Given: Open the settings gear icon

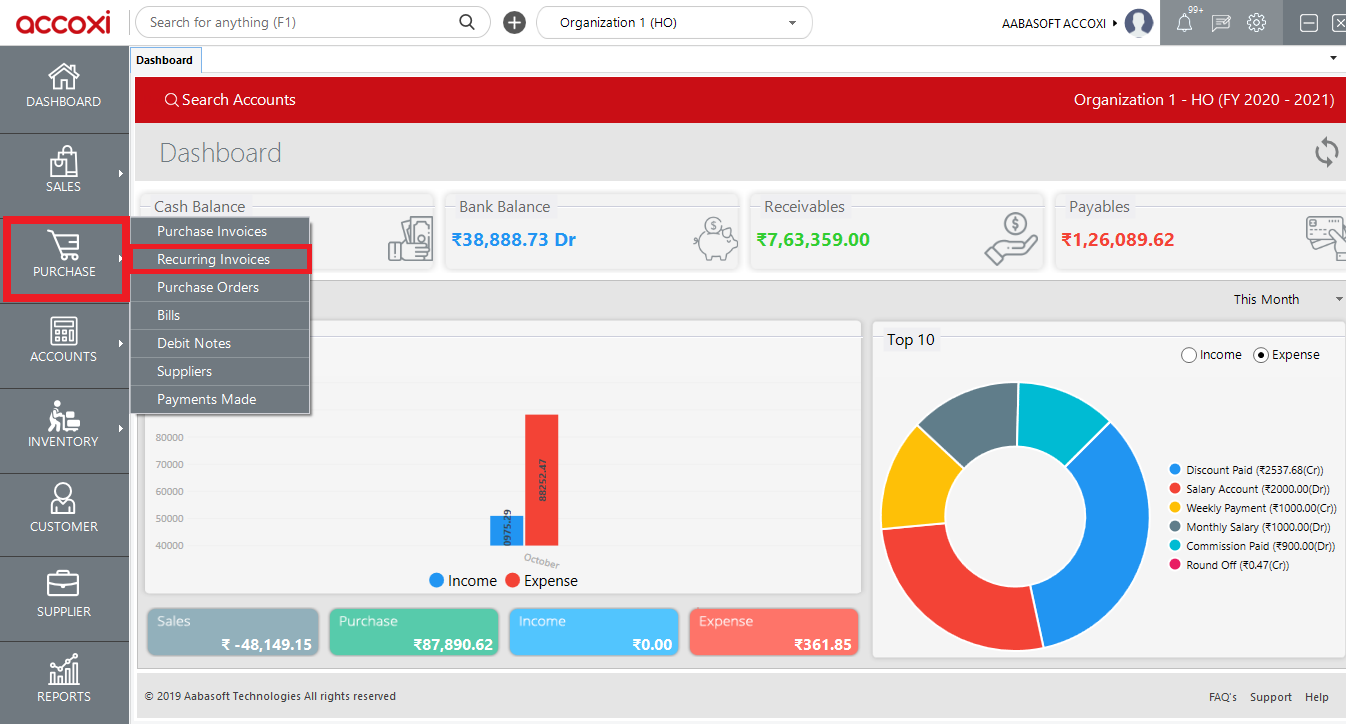Looking at the screenshot, I should pos(1257,22).
